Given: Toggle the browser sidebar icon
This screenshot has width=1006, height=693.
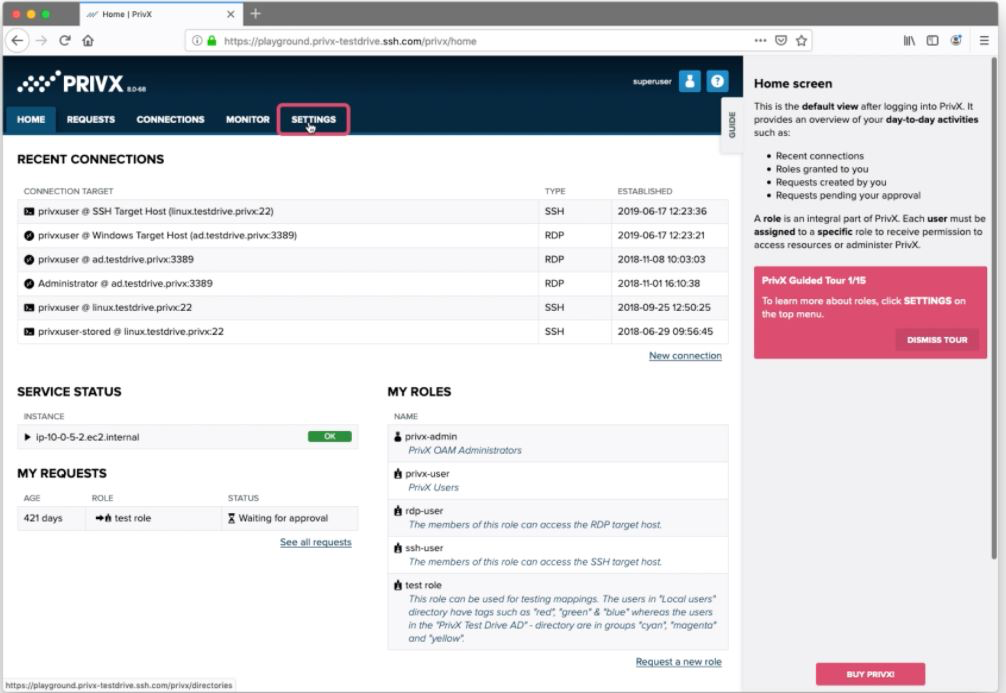Looking at the screenshot, I should pos(932,40).
